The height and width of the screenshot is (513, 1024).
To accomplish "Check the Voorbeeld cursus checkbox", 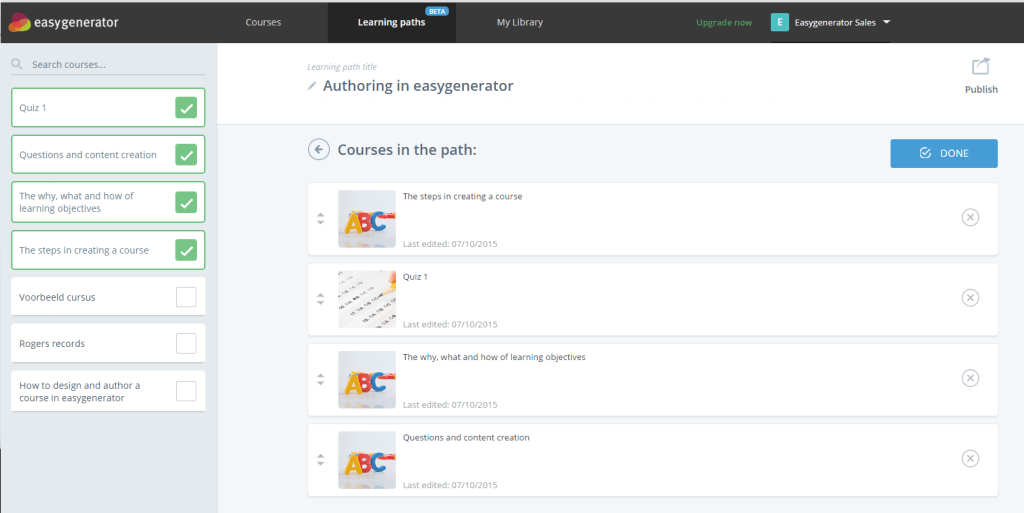I will coord(186,297).
